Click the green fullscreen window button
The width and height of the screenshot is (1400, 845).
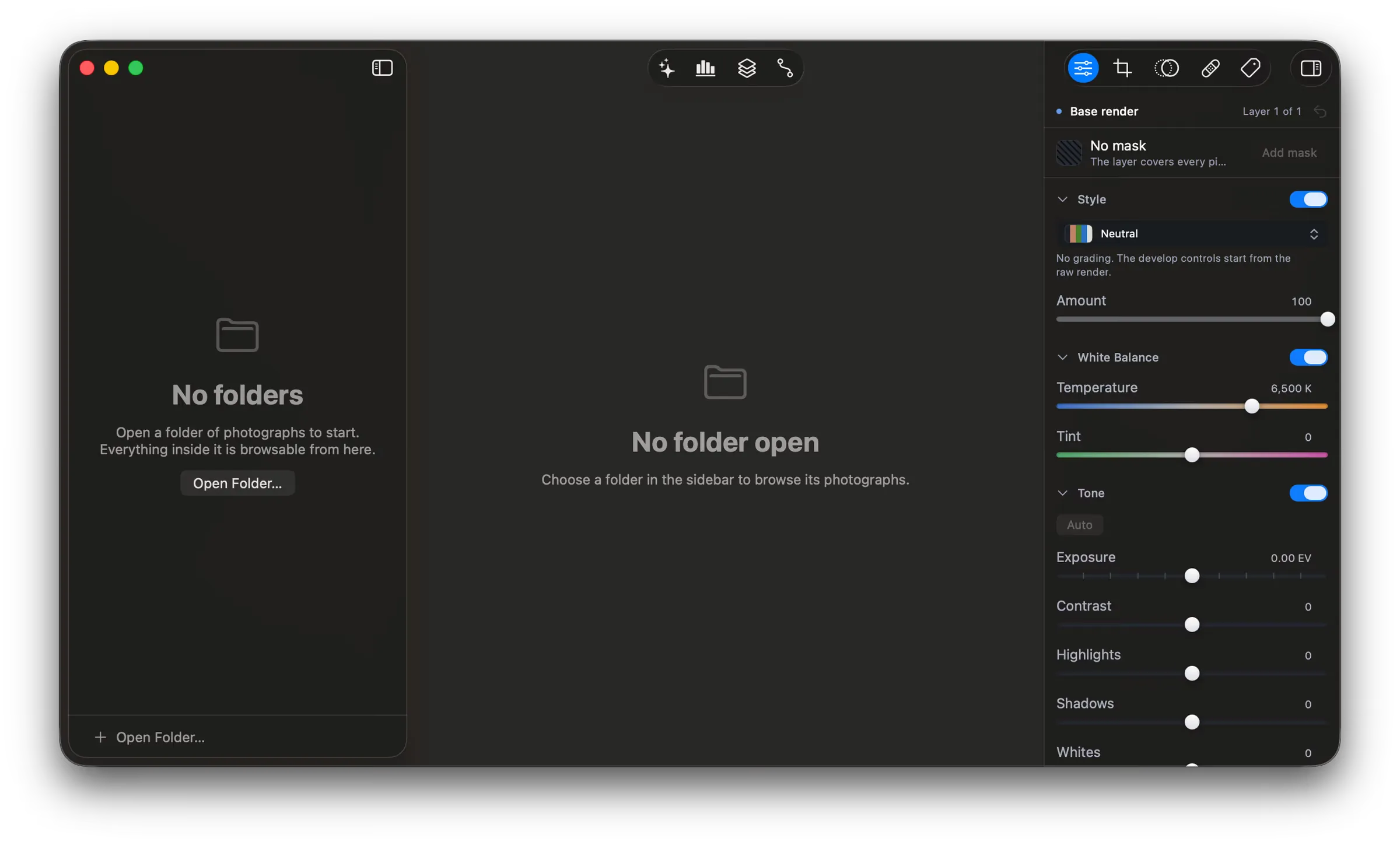[x=135, y=68]
